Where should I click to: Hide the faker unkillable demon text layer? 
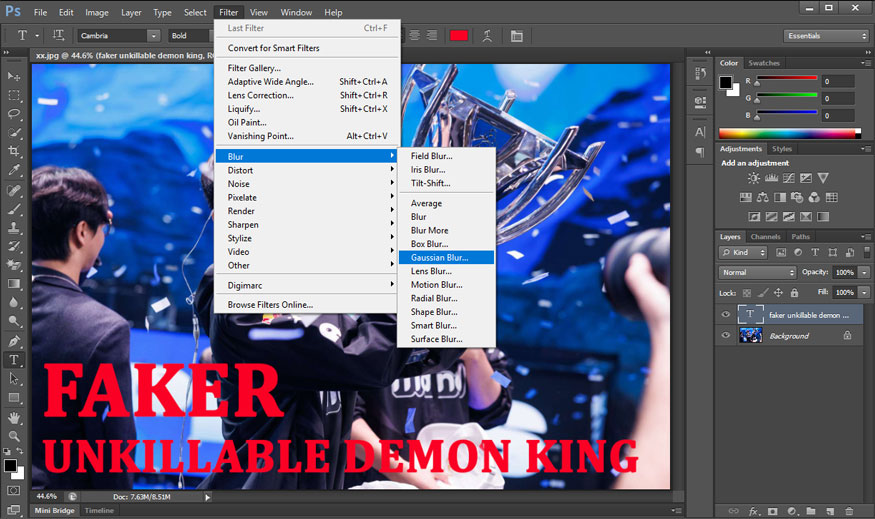pyautogui.click(x=725, y=314)
